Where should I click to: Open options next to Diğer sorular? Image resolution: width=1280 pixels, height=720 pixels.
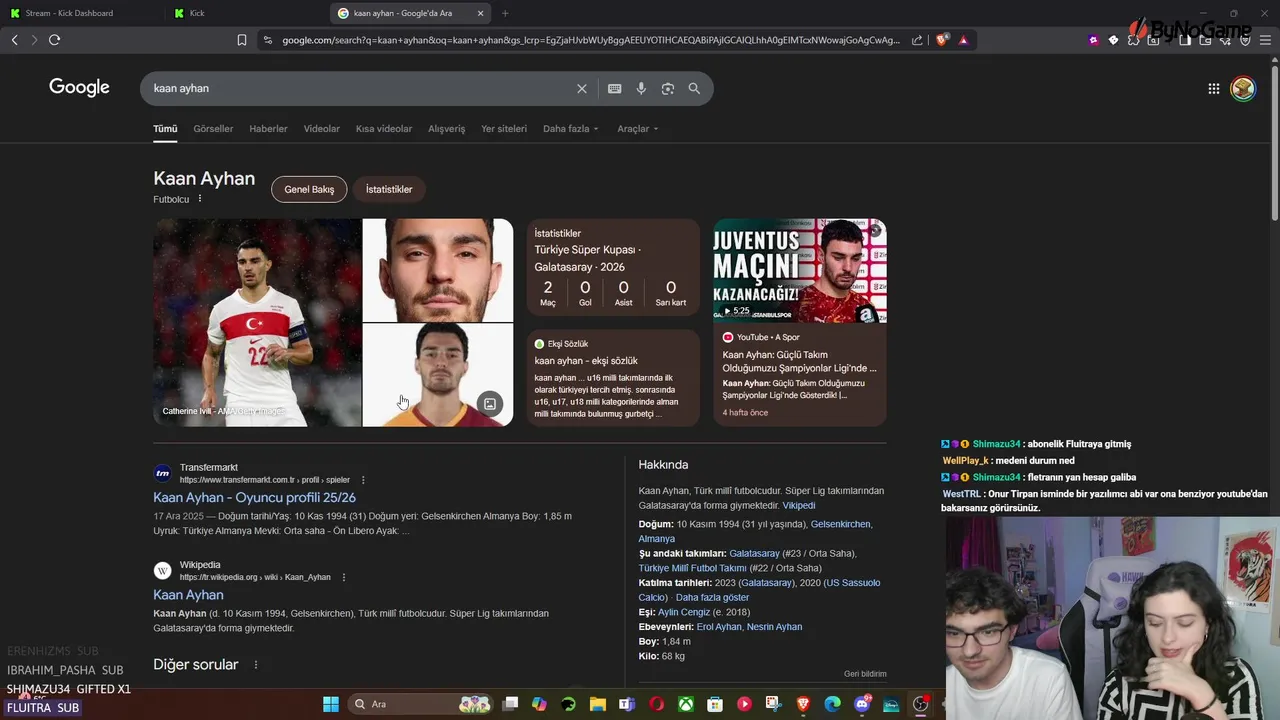click(255, 665)
